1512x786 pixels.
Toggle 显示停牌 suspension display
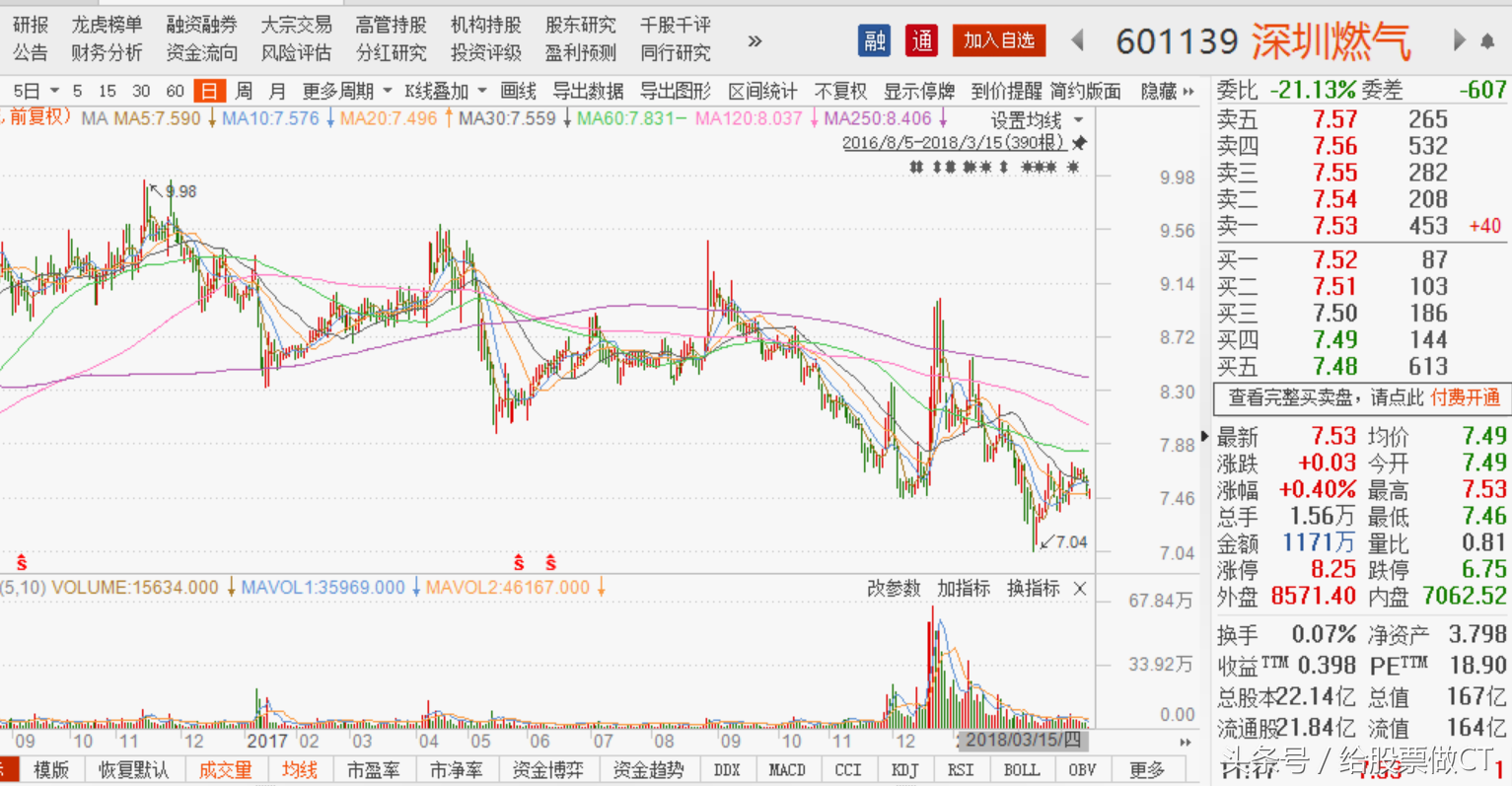click(x=919, y=91)
